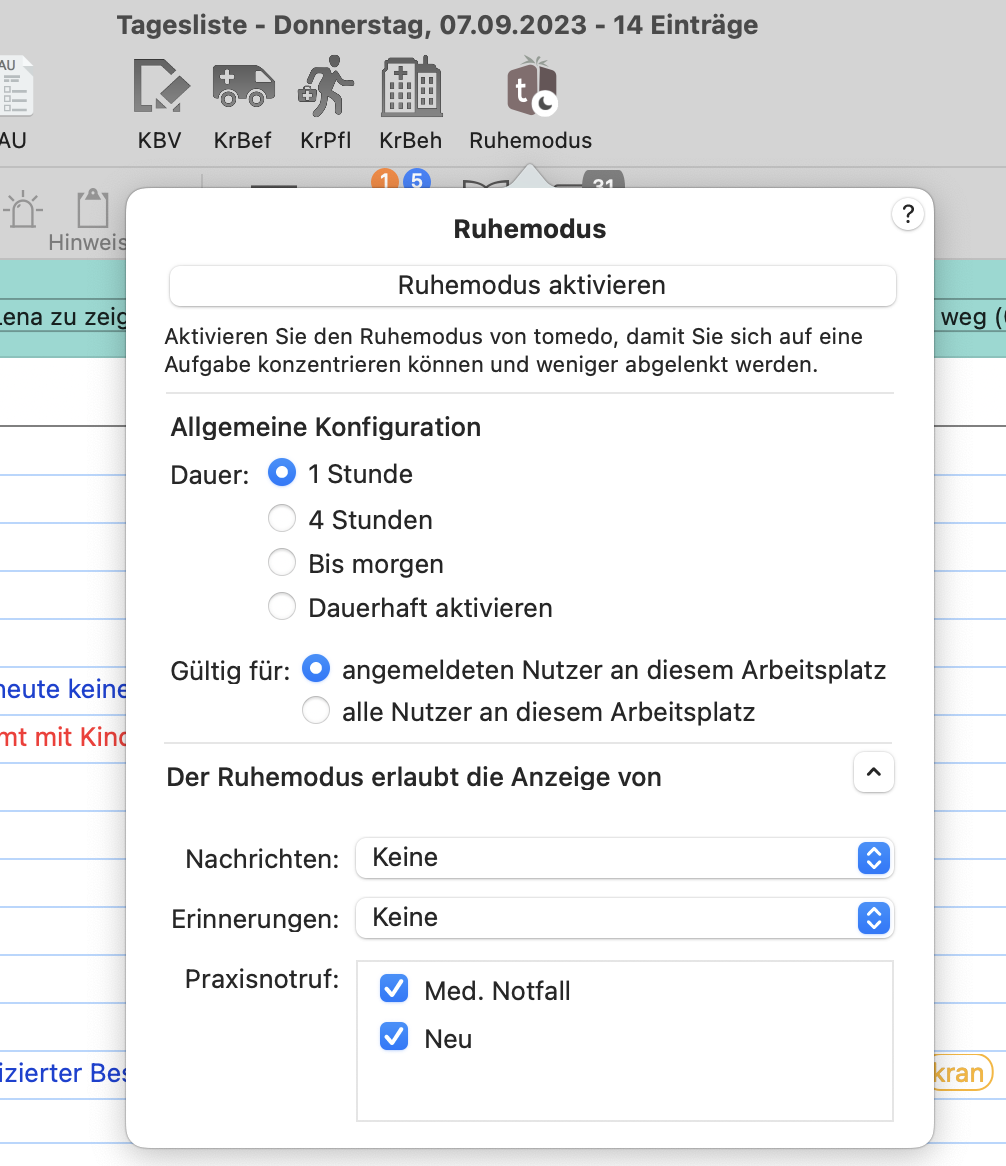Select the KrBeh hospital icon
Viewport: 1006px width, 1166px height.
click(411, 86)
